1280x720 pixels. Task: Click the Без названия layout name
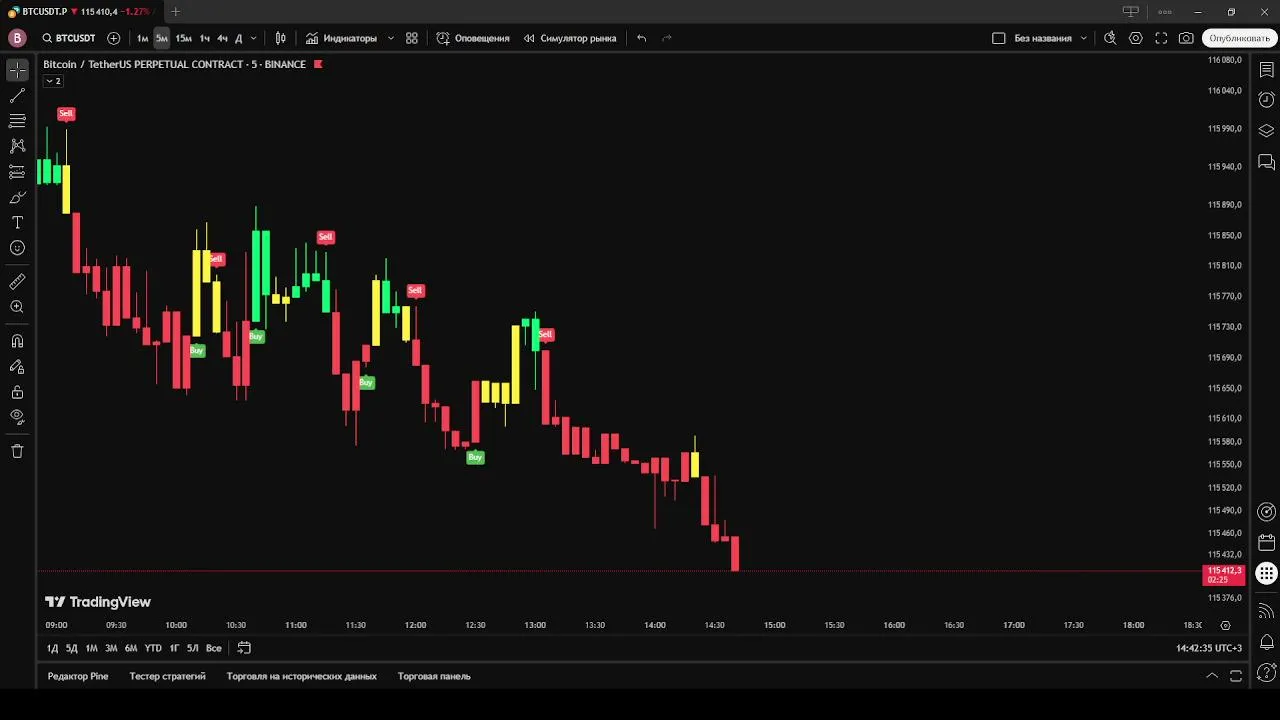pyautogui.click(x=1042, y=38)
